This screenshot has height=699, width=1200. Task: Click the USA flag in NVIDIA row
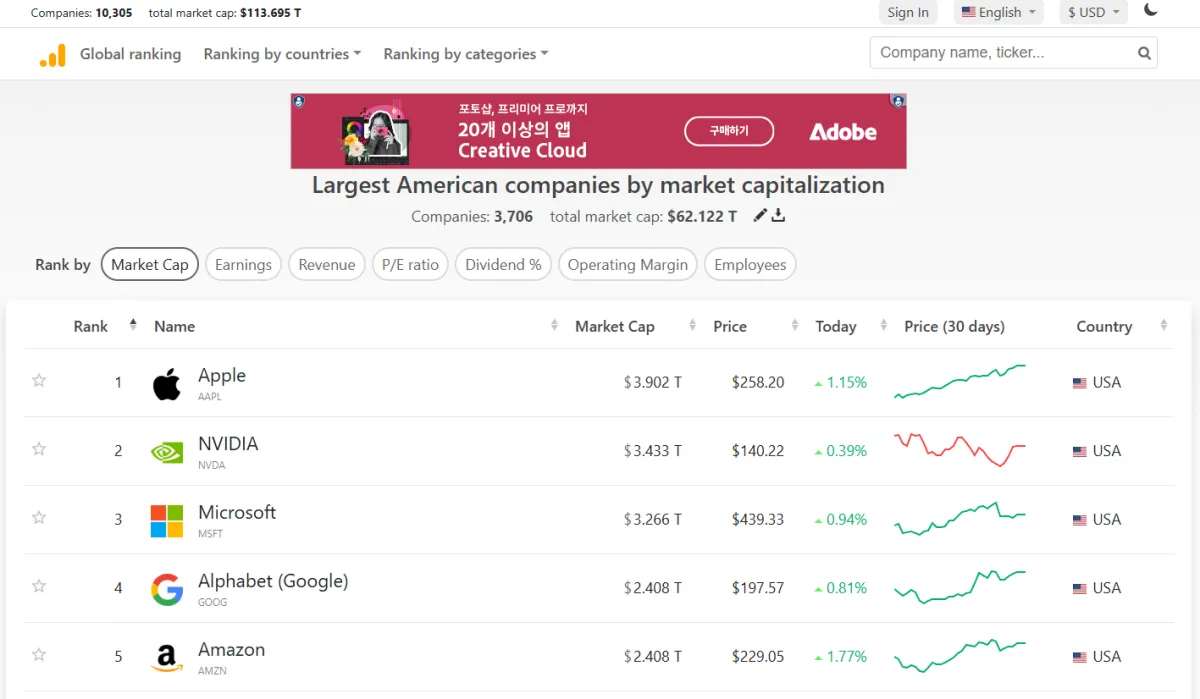[x=1079, y=452]
